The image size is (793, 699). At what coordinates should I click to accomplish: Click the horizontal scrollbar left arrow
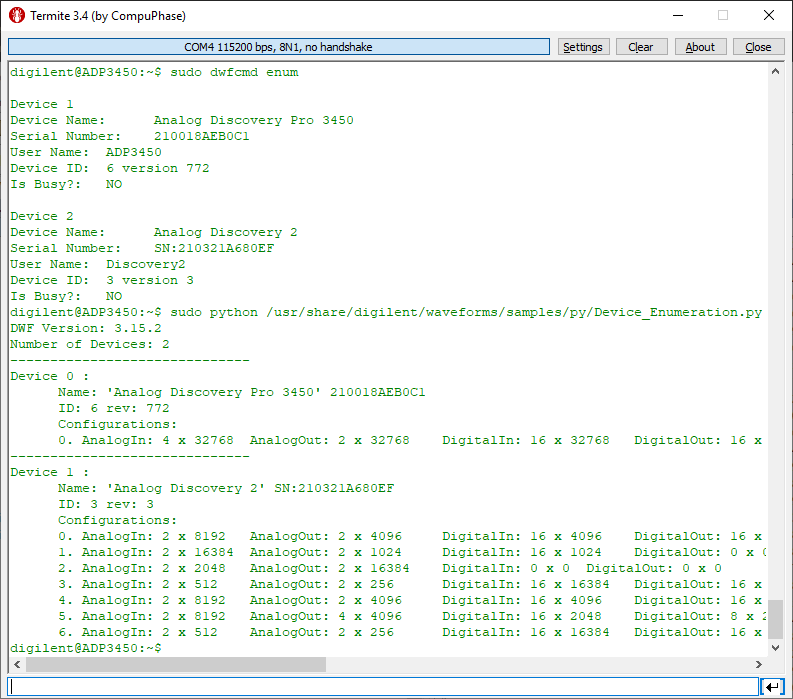[x=17, y=665]
